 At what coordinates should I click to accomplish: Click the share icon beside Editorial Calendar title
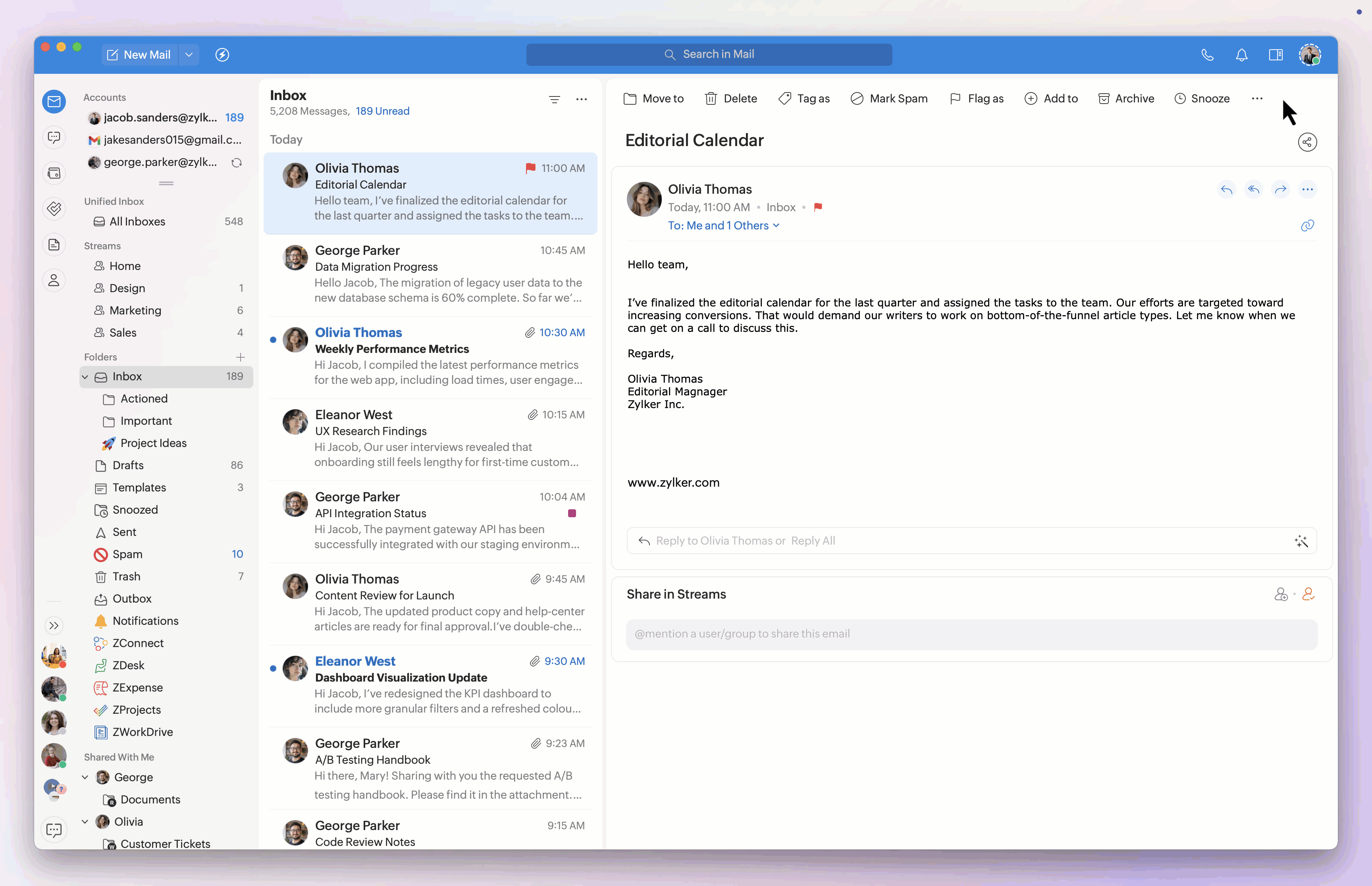coord(1307,142)
